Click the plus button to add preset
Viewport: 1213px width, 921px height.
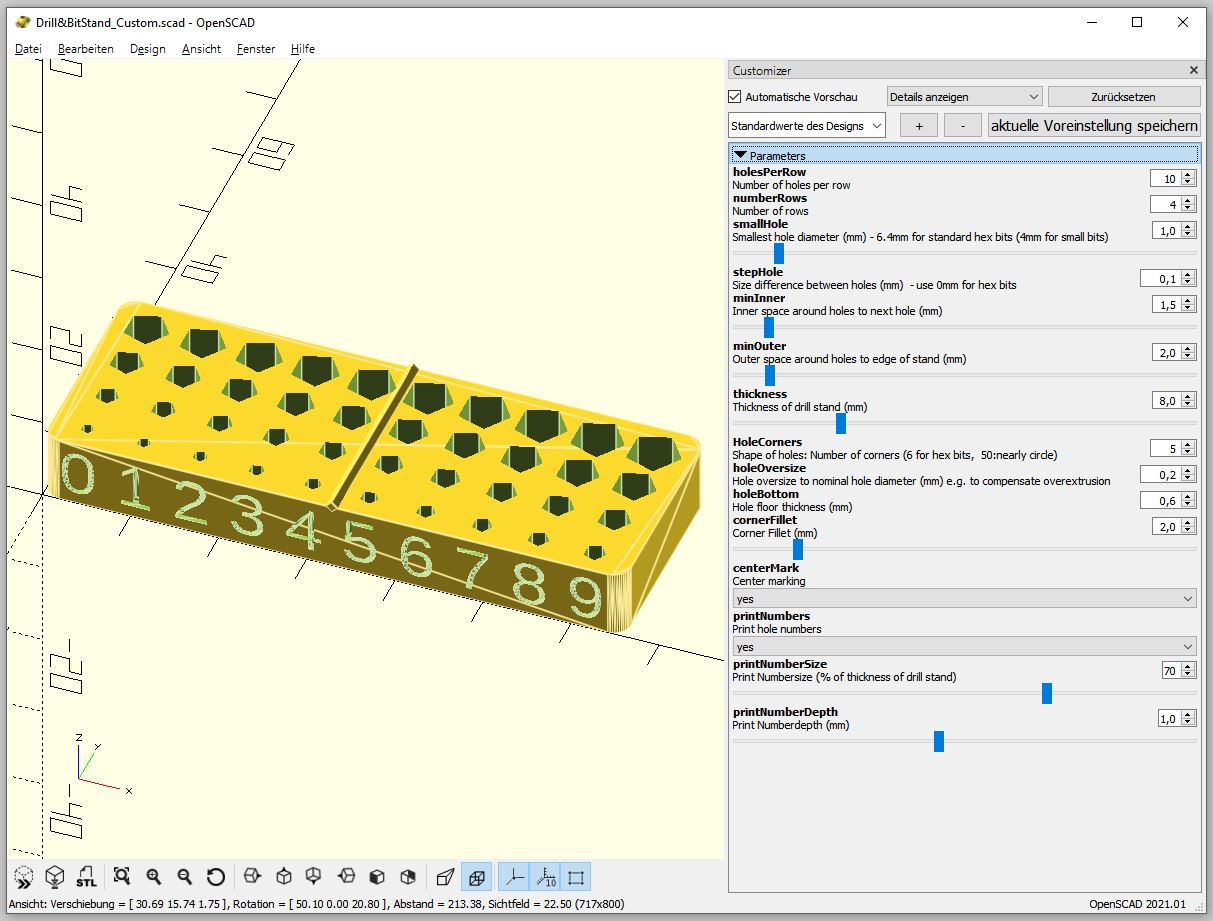coord(919,126)
